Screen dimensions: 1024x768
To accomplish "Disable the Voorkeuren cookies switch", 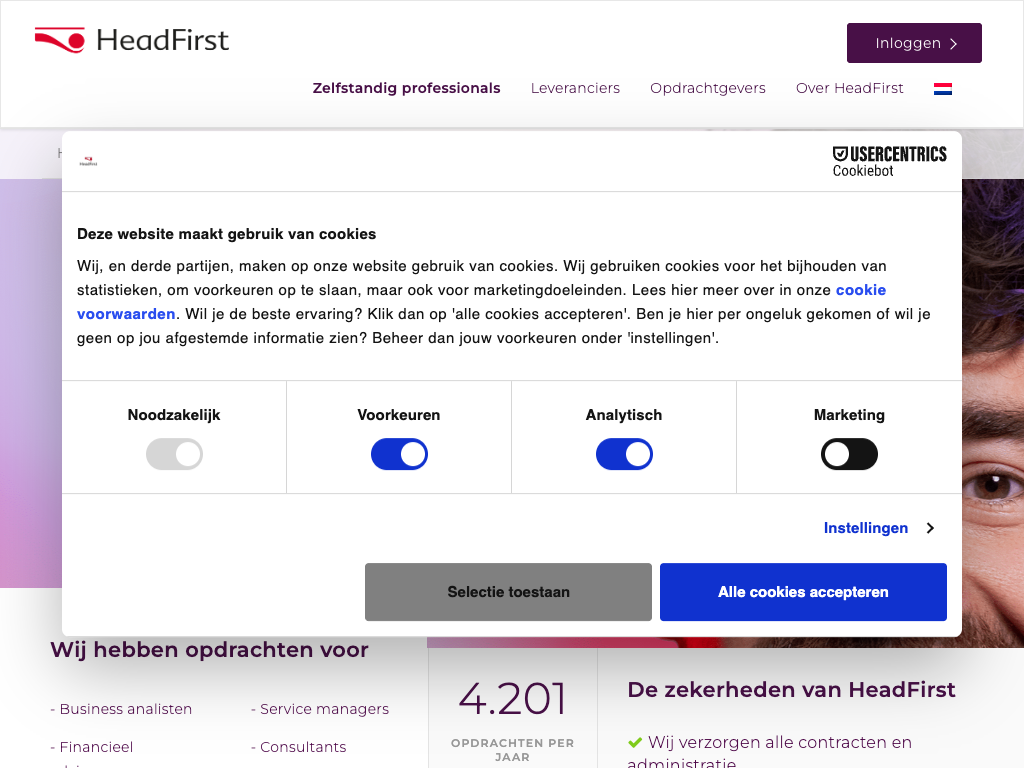I will [399, 455].
